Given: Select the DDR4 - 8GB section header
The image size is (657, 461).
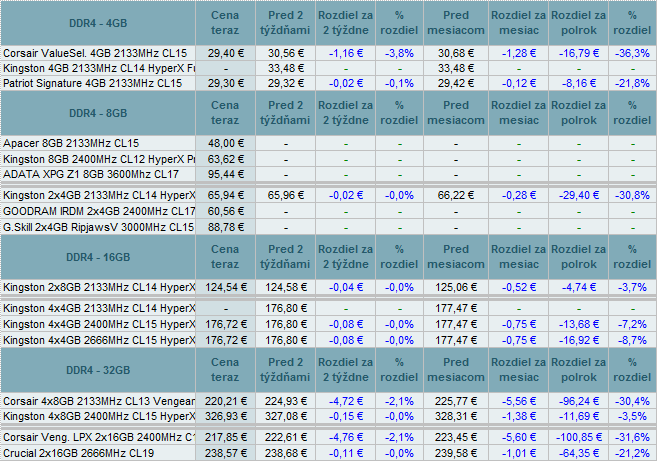Looking at the screenshot, I should tap(98, 113).
